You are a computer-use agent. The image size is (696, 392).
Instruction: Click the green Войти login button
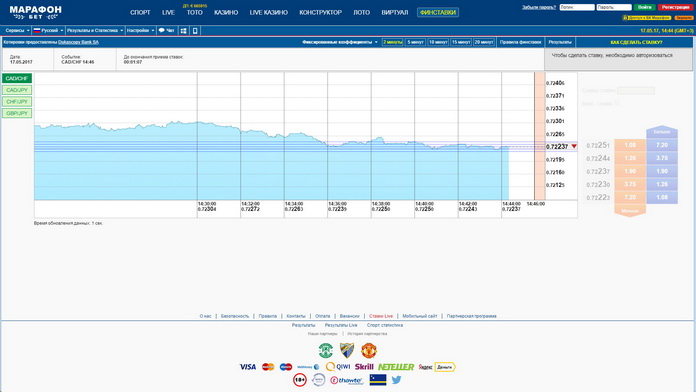click(645, 7)
